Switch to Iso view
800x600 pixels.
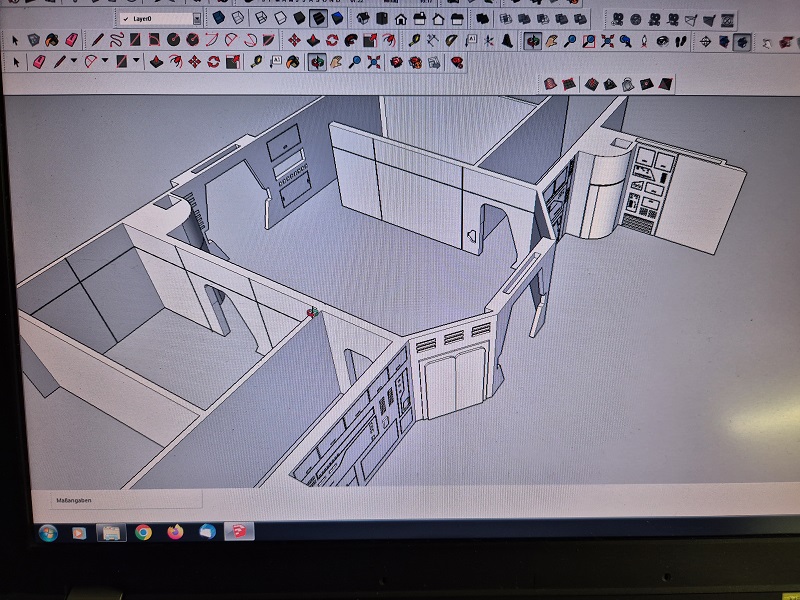(362, 18)
